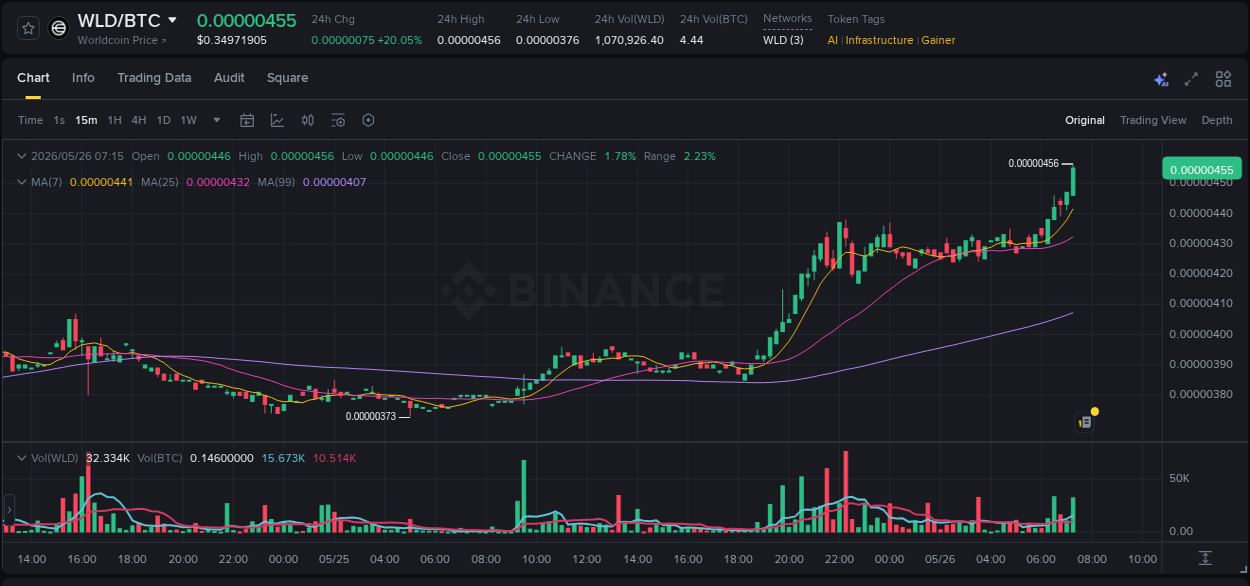Click the CHANGE value 1.78%
Screen dimensions: 1250x586
620,156
